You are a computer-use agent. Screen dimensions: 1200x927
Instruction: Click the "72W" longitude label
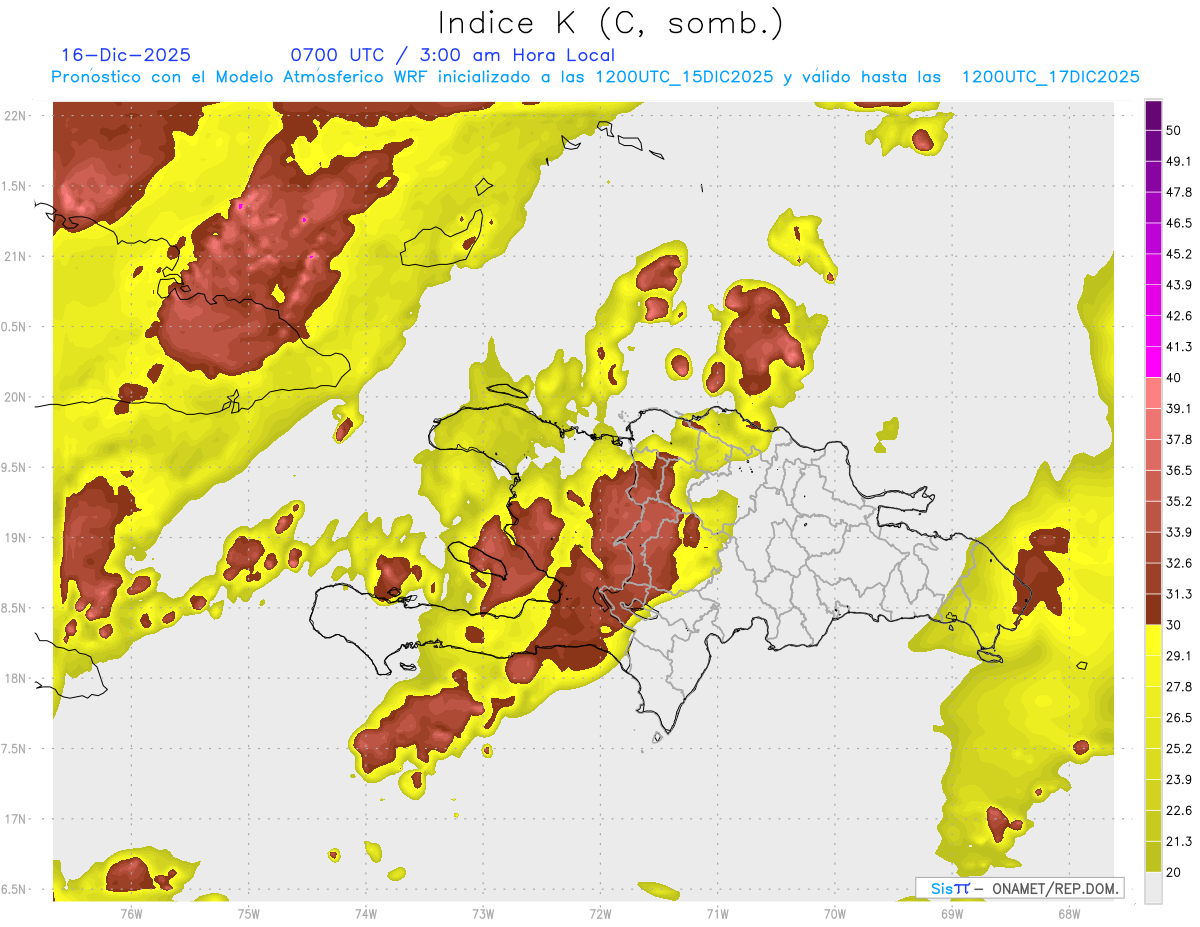pos(600,914)
